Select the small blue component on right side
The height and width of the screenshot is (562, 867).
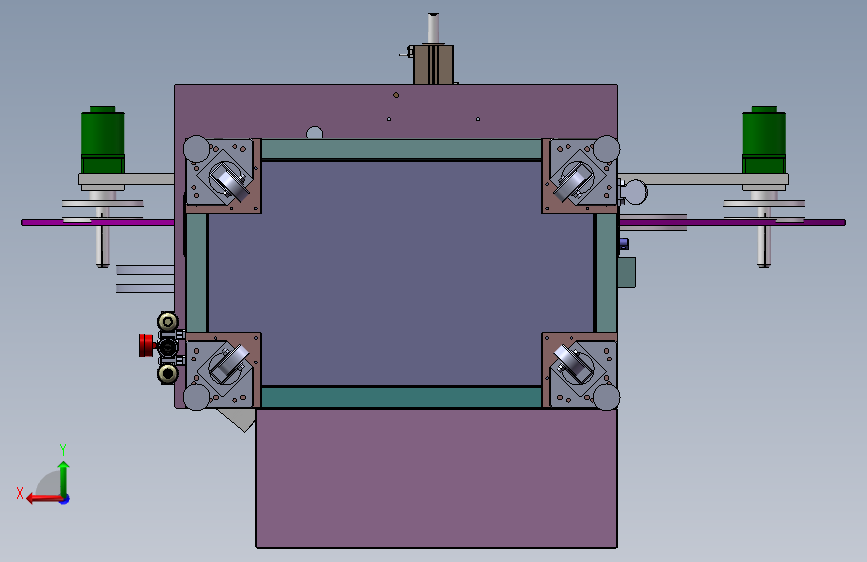tap(624, 244)
